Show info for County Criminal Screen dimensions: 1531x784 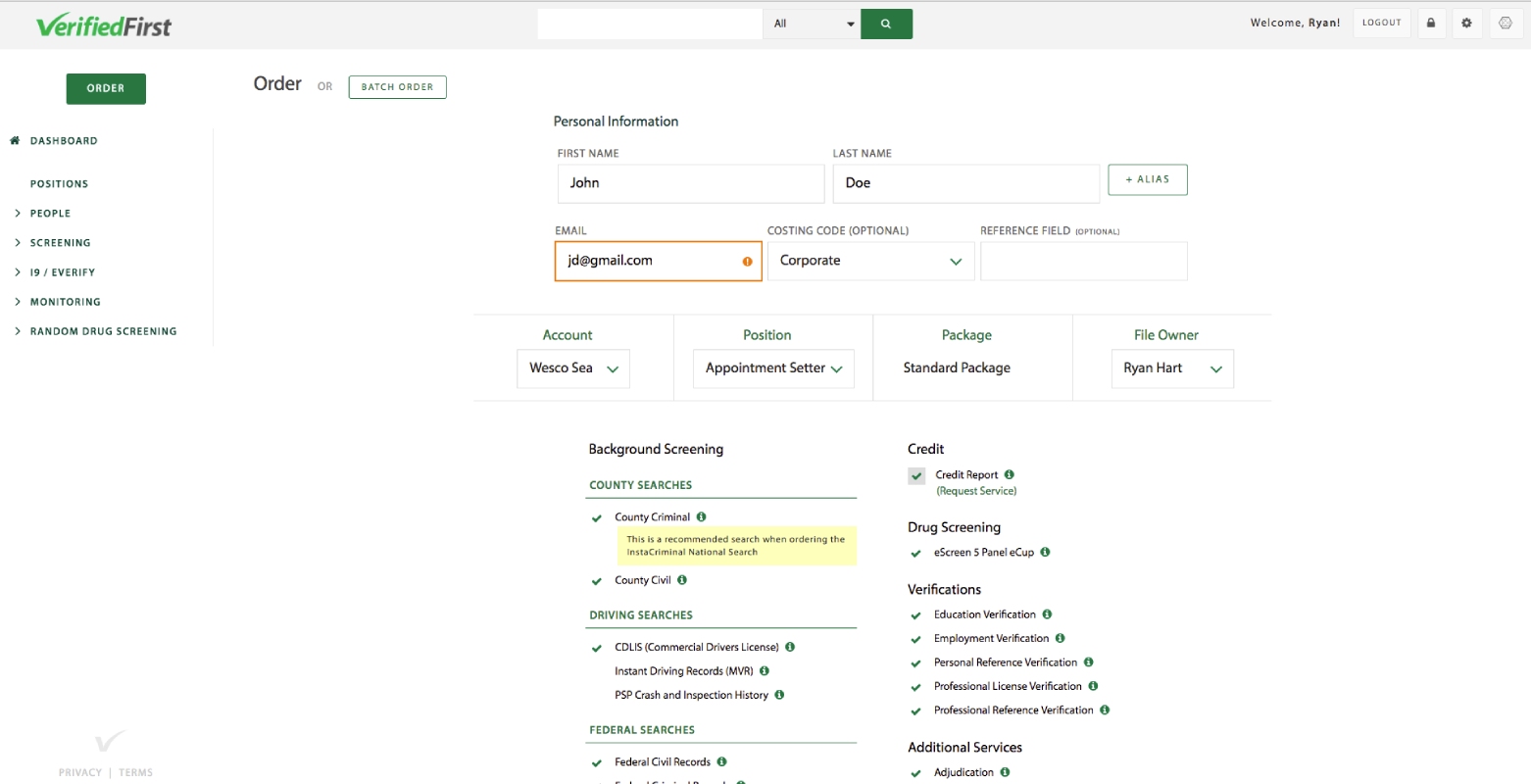coord(701,516)
